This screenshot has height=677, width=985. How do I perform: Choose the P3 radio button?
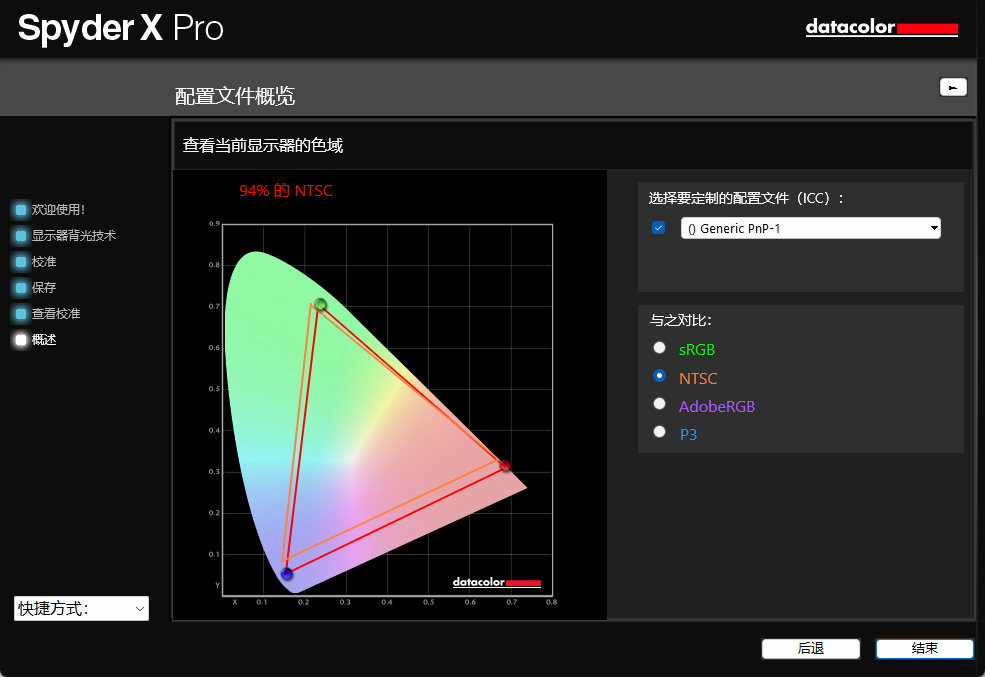click(659, 431)
